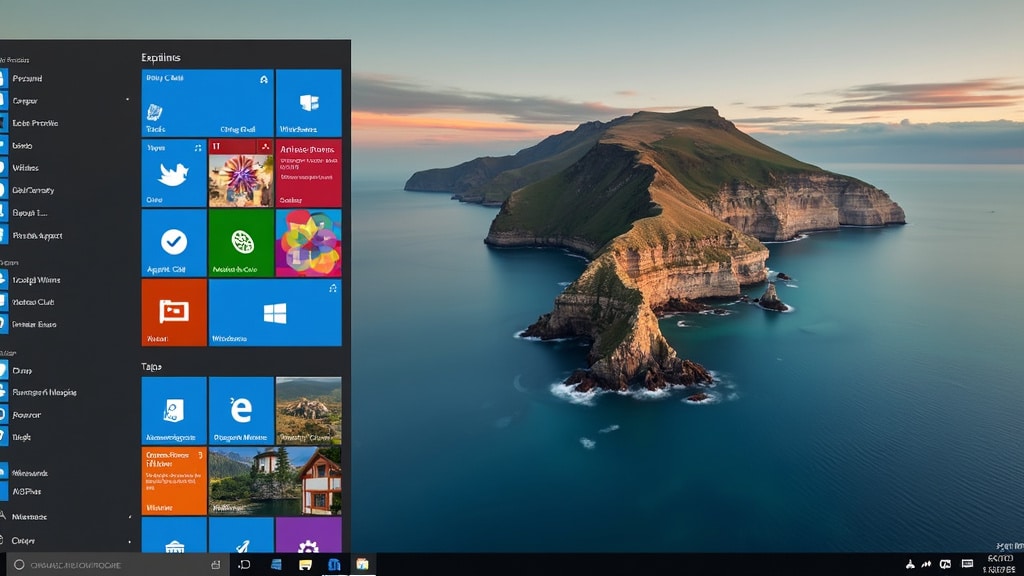Open the orange text news tile
Screen dimensions: 1024x576
pos(174,481)
